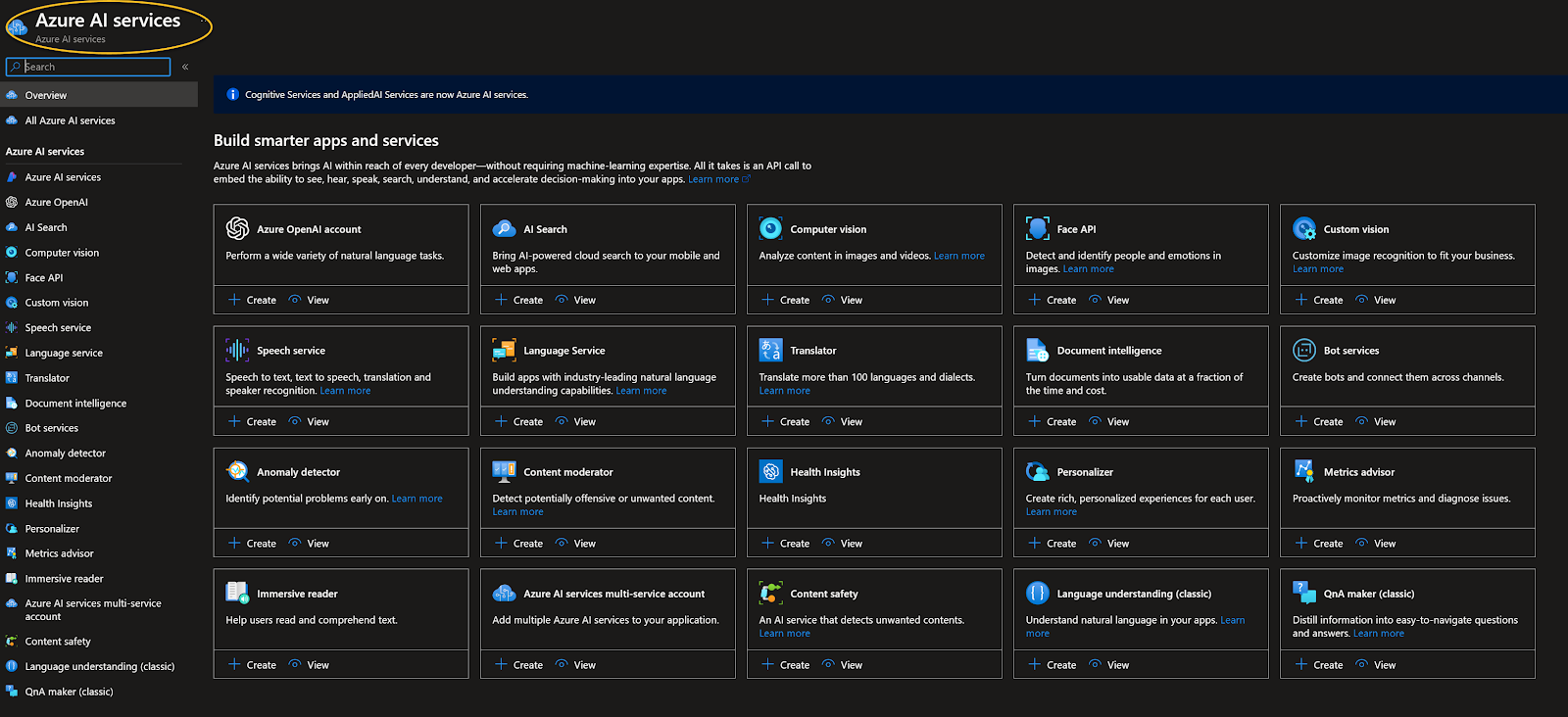This screenshot has width=1568, height=717.
Task: View Face API resources
Action: [1109, 300]
